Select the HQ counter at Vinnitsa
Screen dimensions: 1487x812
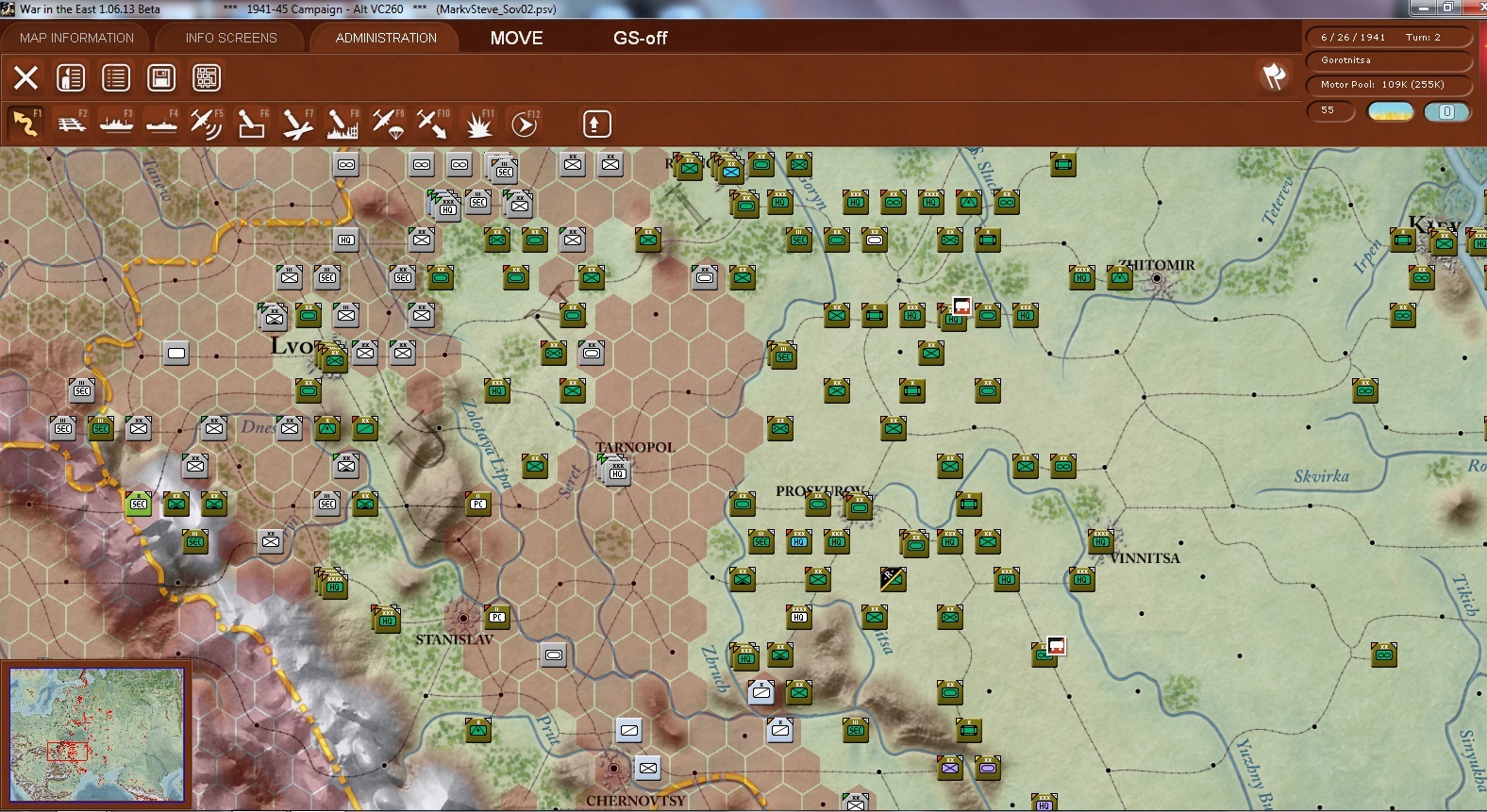tap(1100, 541)
